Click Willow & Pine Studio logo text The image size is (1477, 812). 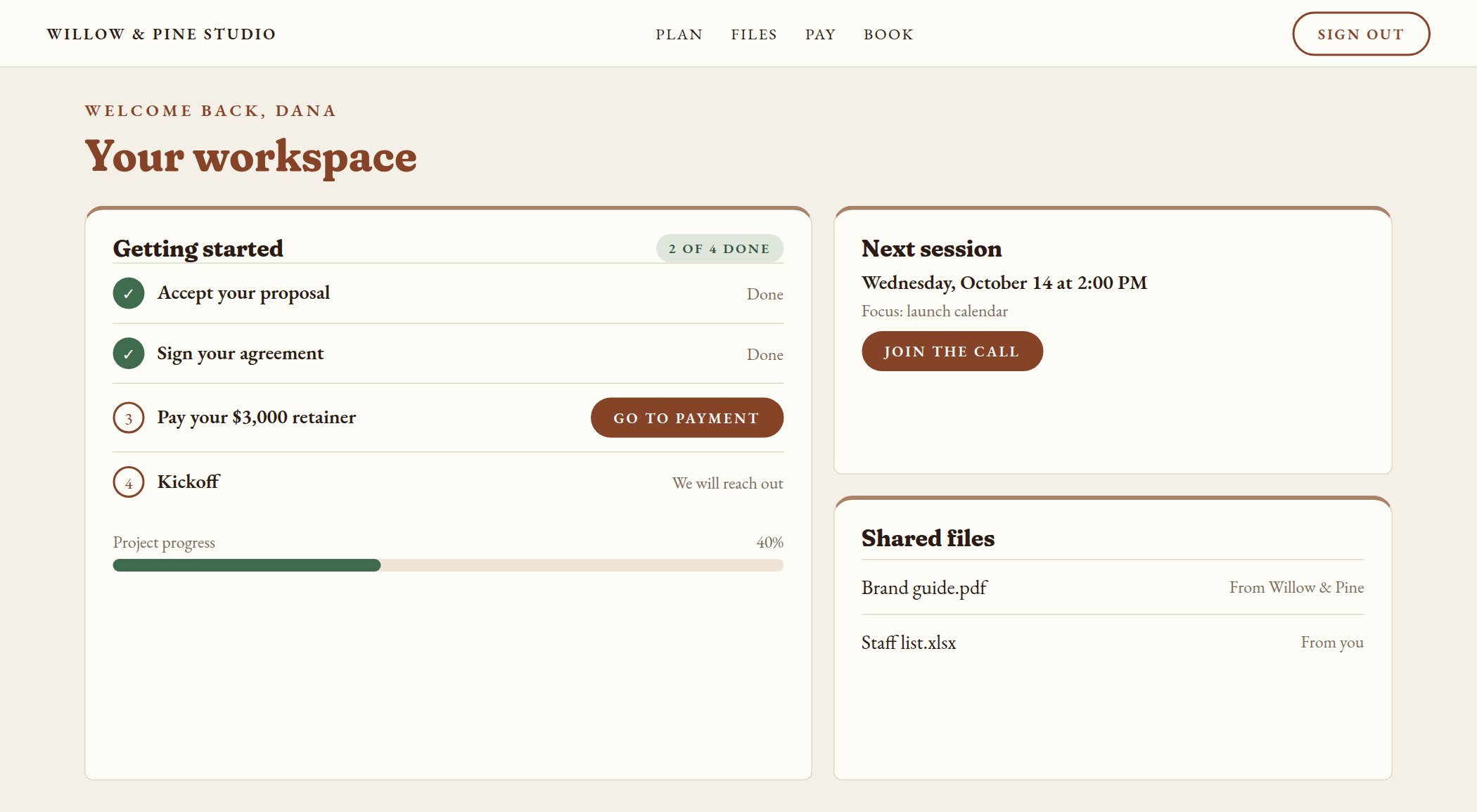[x=161, y=34]
